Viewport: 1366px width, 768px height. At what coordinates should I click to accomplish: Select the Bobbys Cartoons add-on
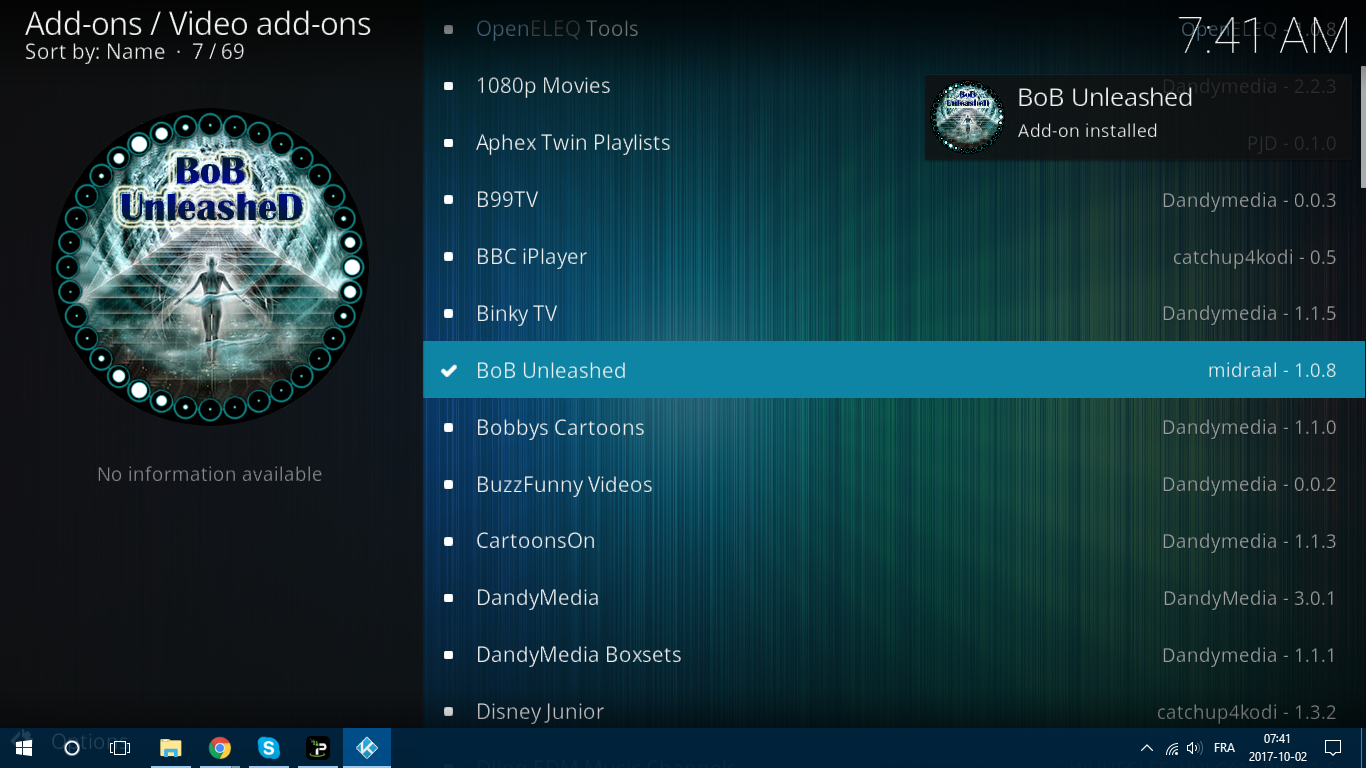pos(560,428)
